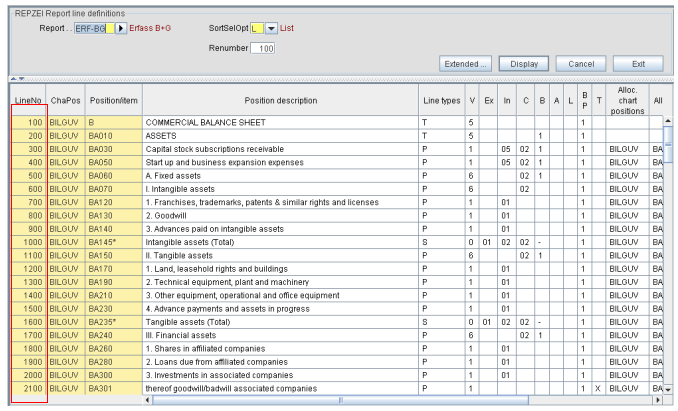
Task: Click the Alloc. chart positions column header
Action: (627, 100)
